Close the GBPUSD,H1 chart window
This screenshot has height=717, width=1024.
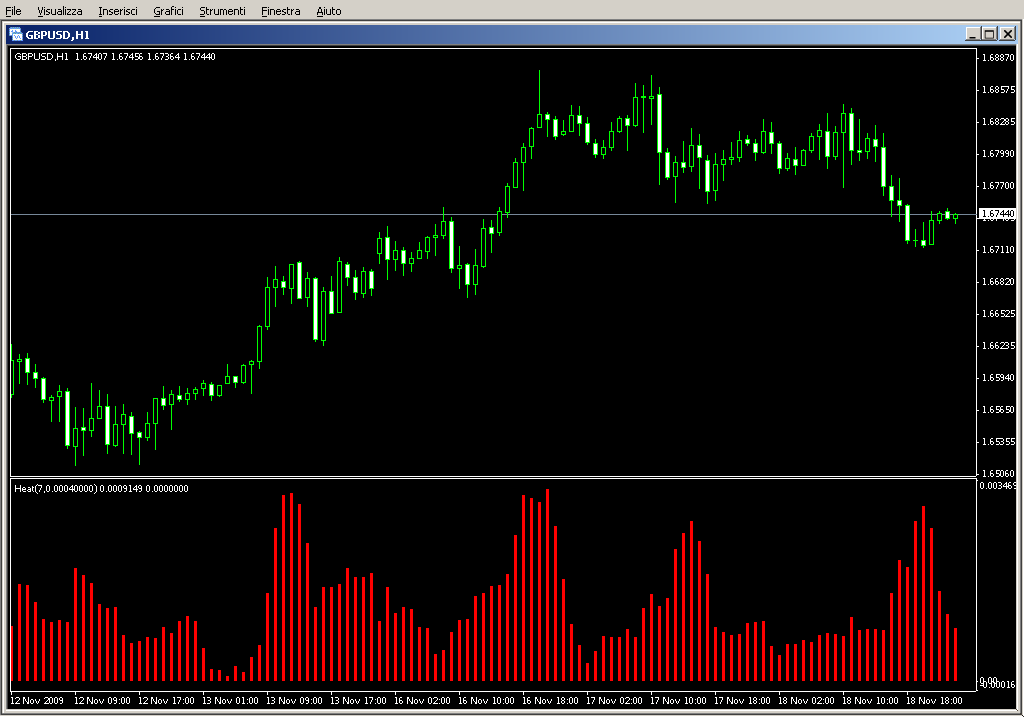click(x=1008, y=34)
